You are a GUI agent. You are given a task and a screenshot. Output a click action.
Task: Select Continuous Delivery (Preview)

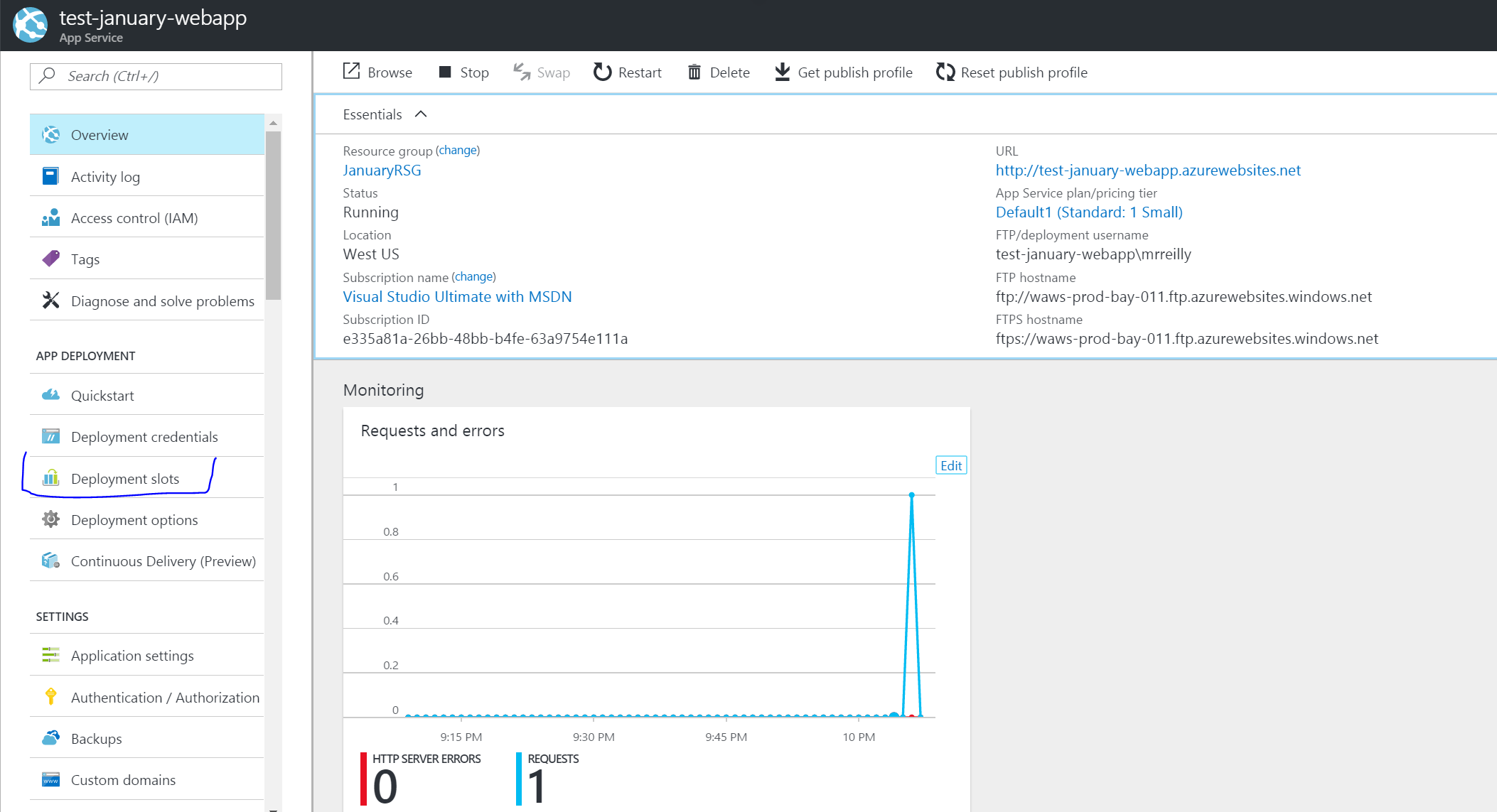tap(146, 561)
